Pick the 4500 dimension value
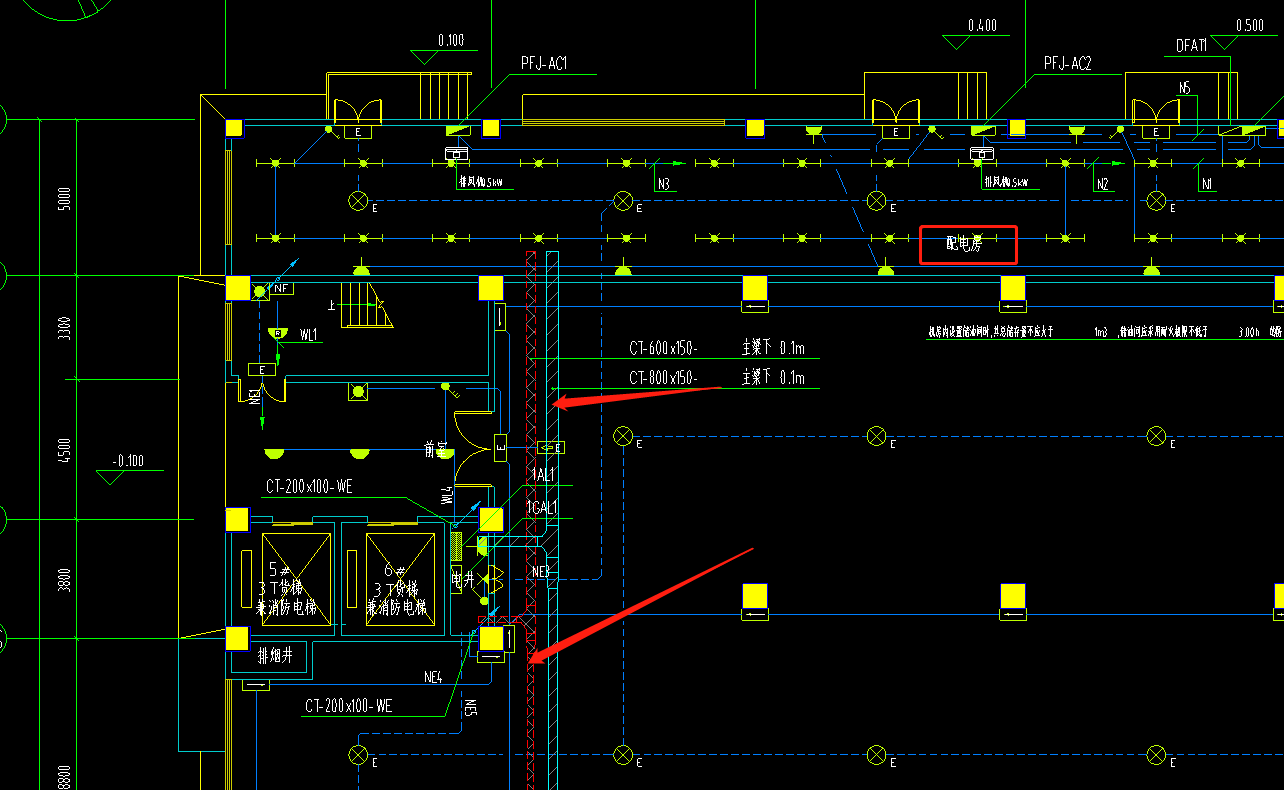 tap(63, 449)
